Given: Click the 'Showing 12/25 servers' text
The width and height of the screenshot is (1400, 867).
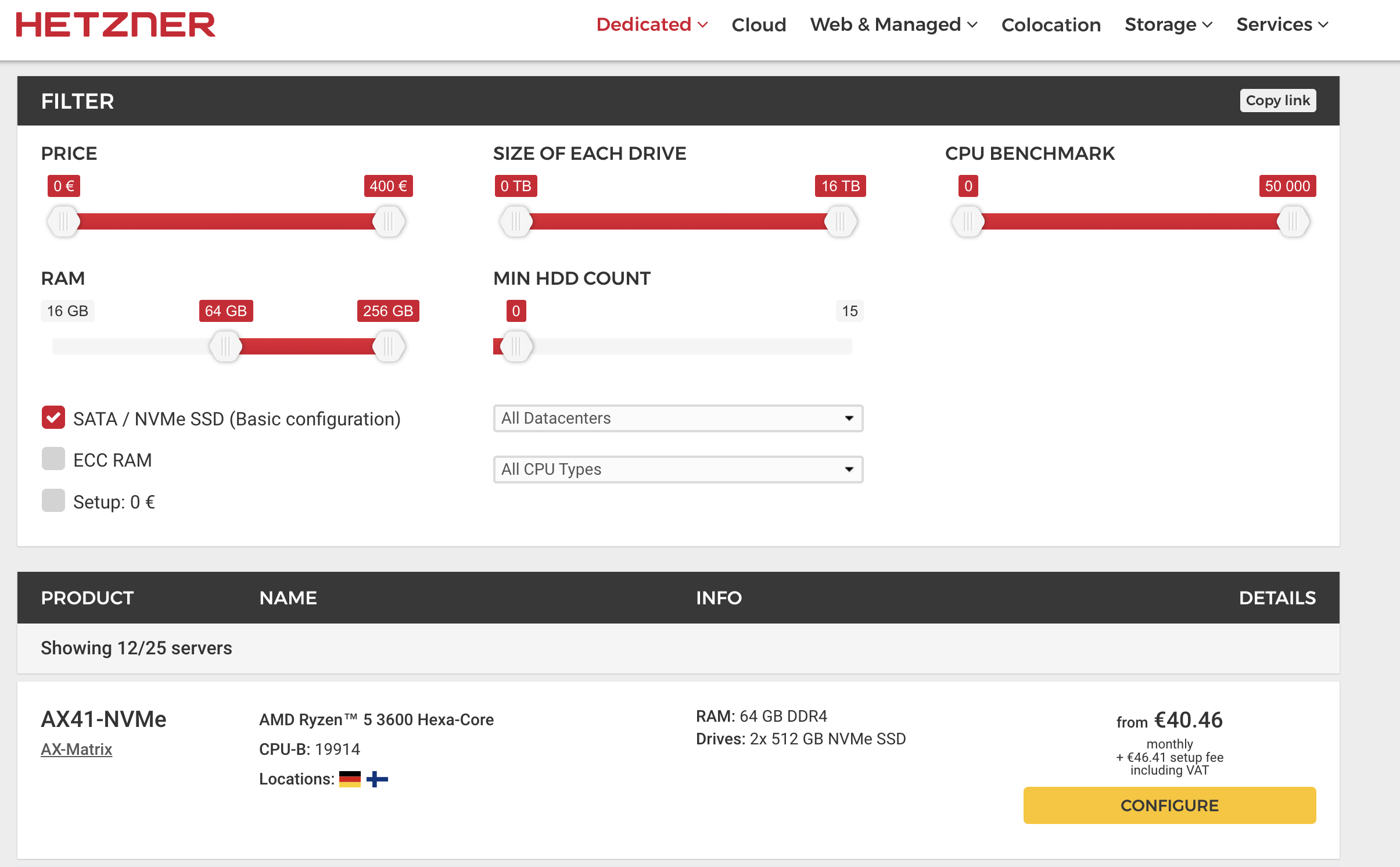Looking at the screenshot, I should pyautogui.click(x=136, y=648).
